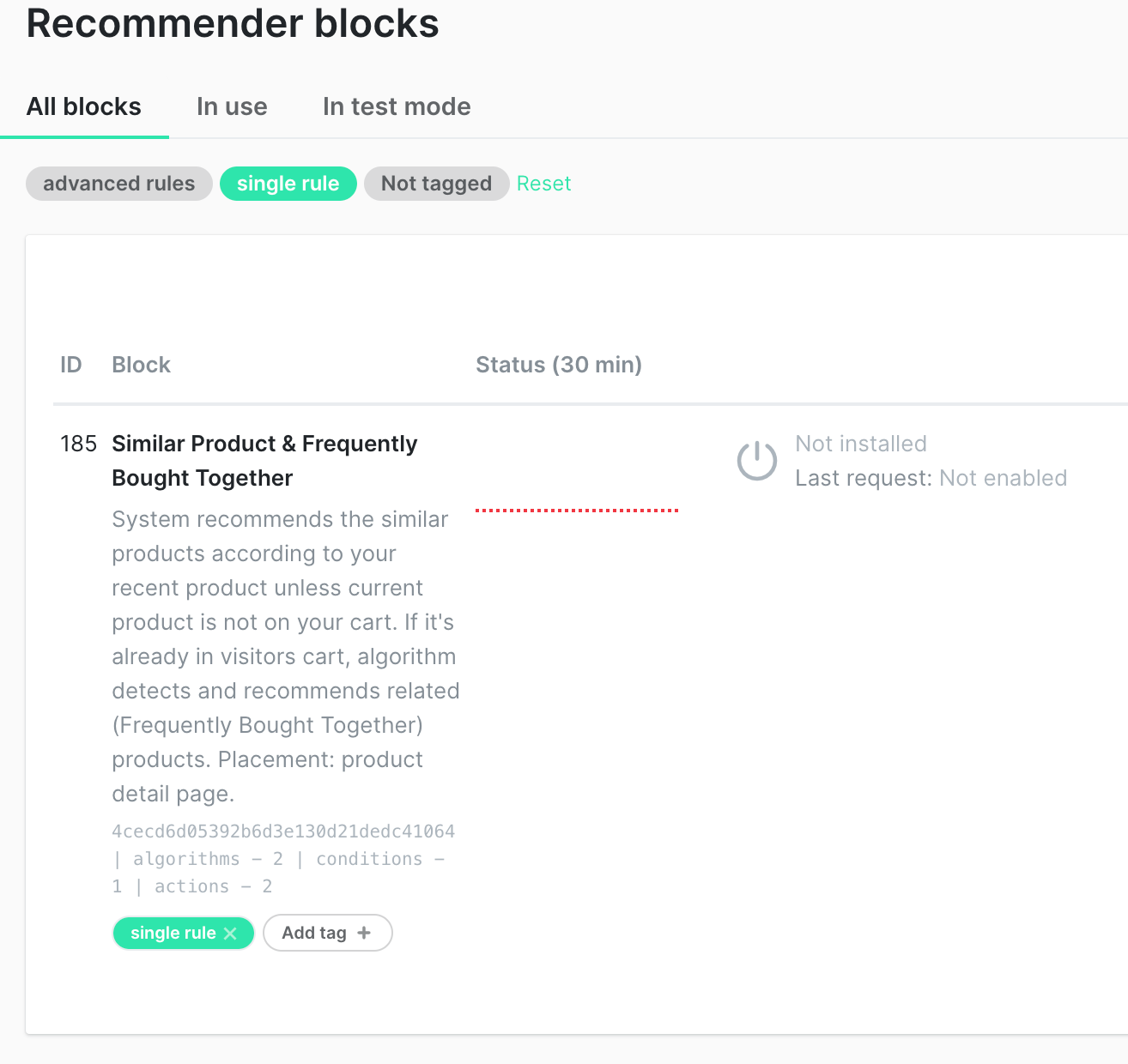Switch to the All blocks tab

coord(84,106)
